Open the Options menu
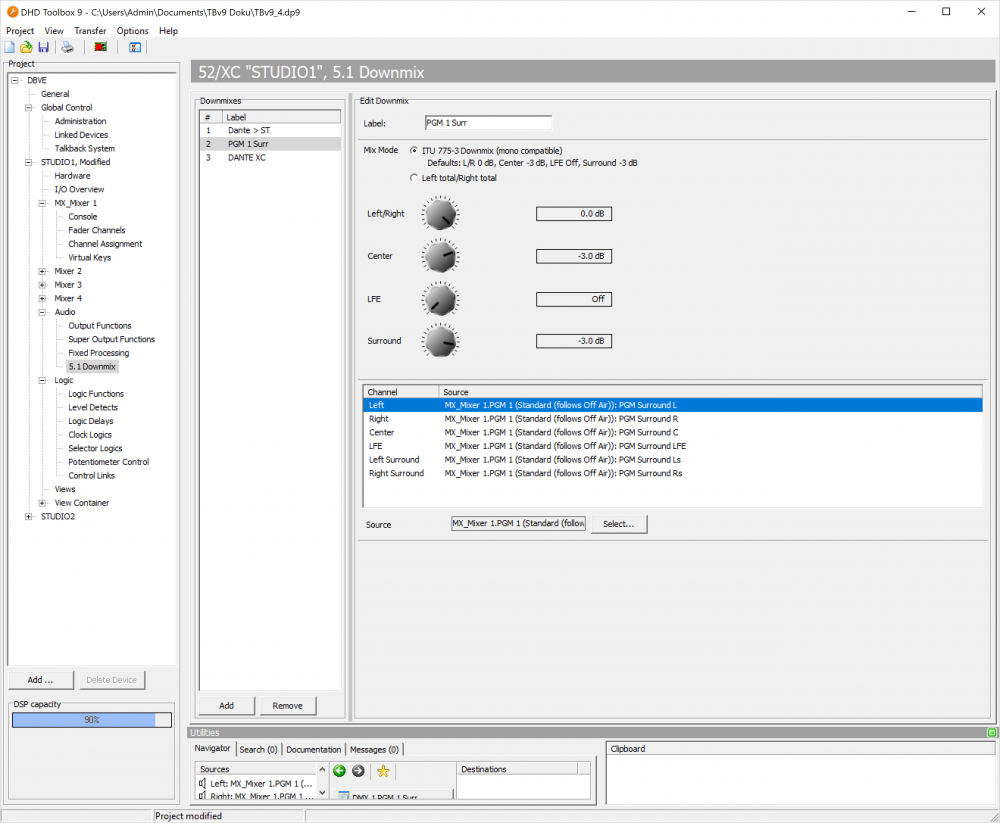 pos(132,31)
